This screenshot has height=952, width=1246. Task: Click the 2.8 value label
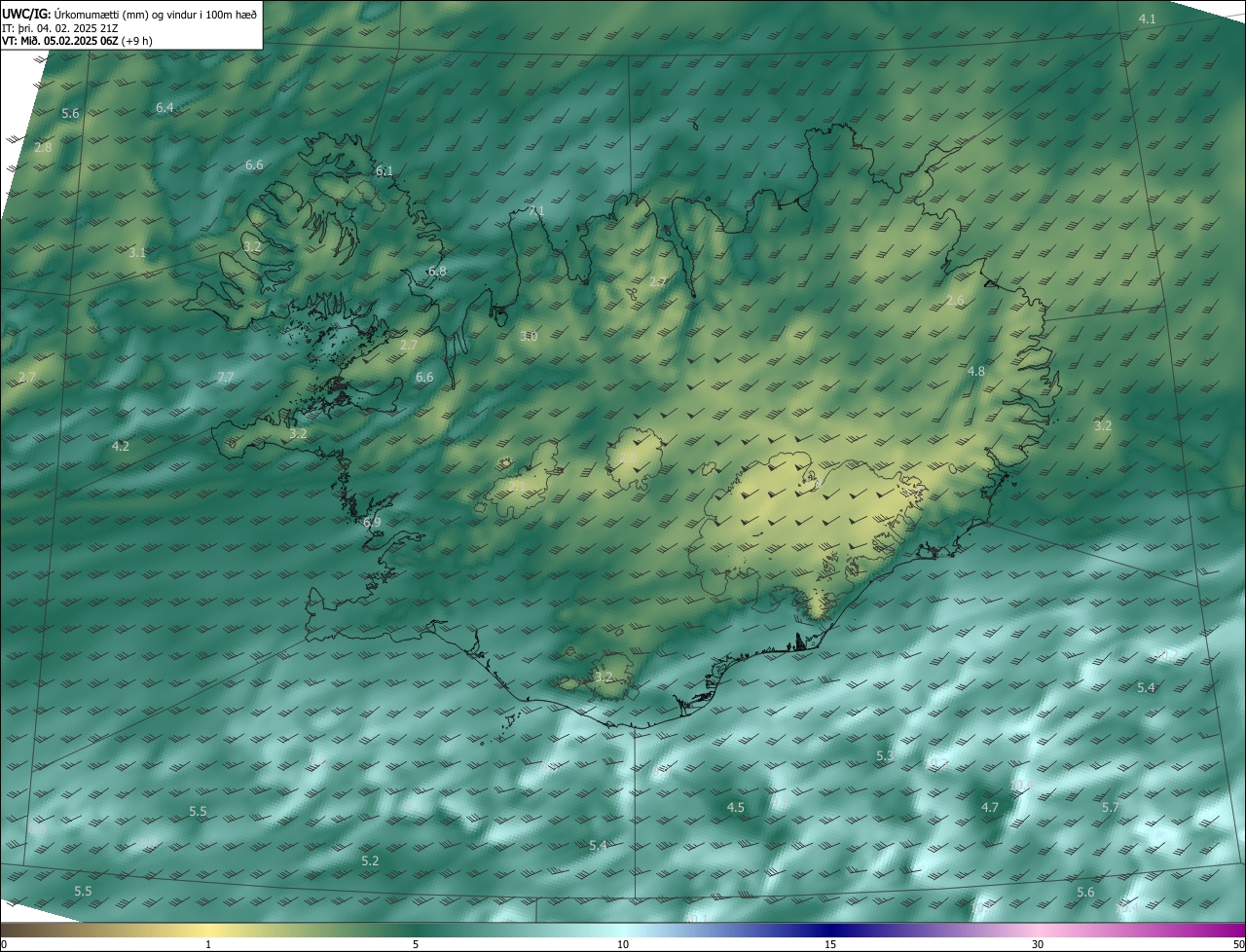[43, 148]
